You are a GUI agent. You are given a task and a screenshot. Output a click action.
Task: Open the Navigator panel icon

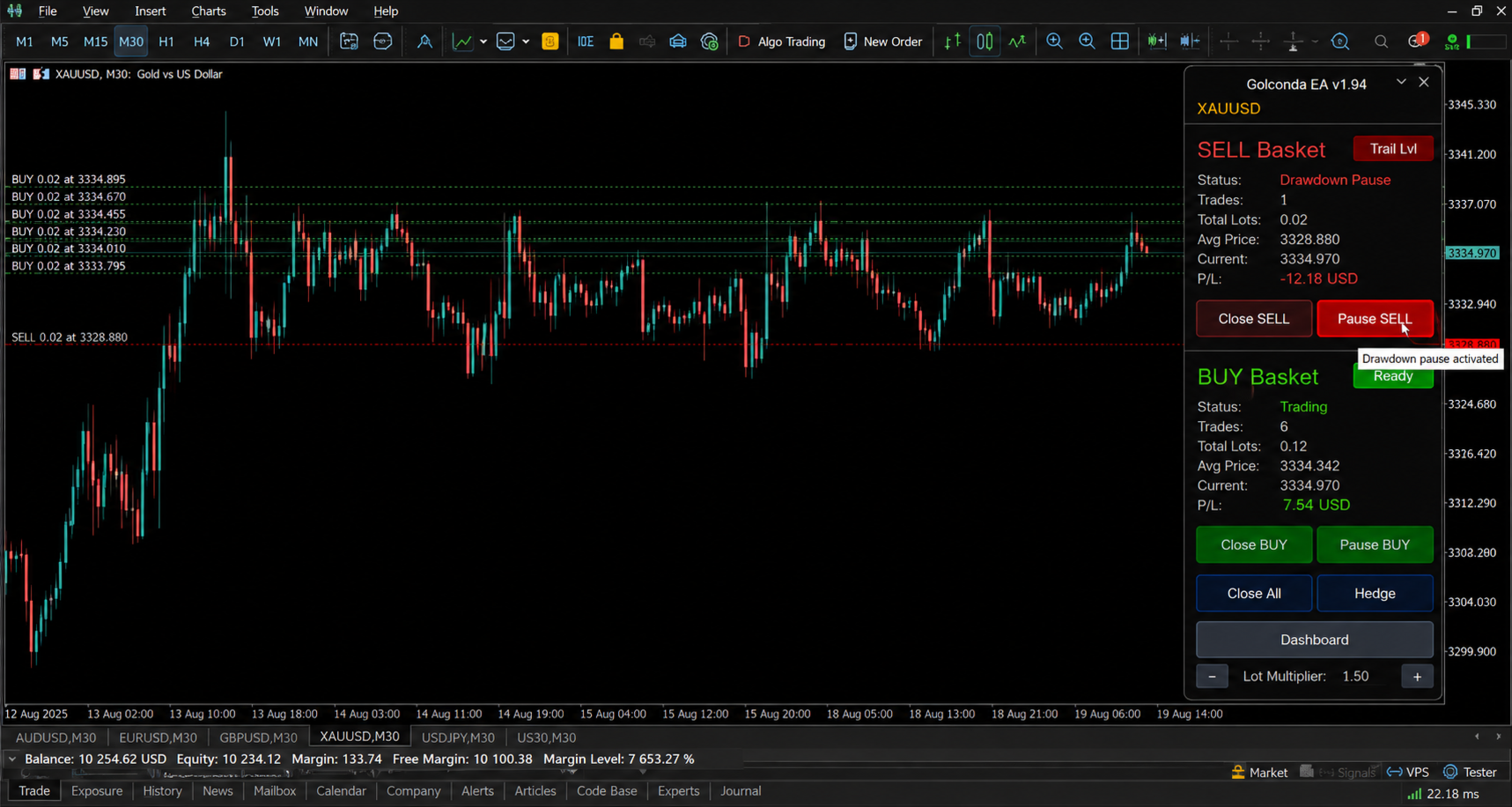(x=424, y=41)
